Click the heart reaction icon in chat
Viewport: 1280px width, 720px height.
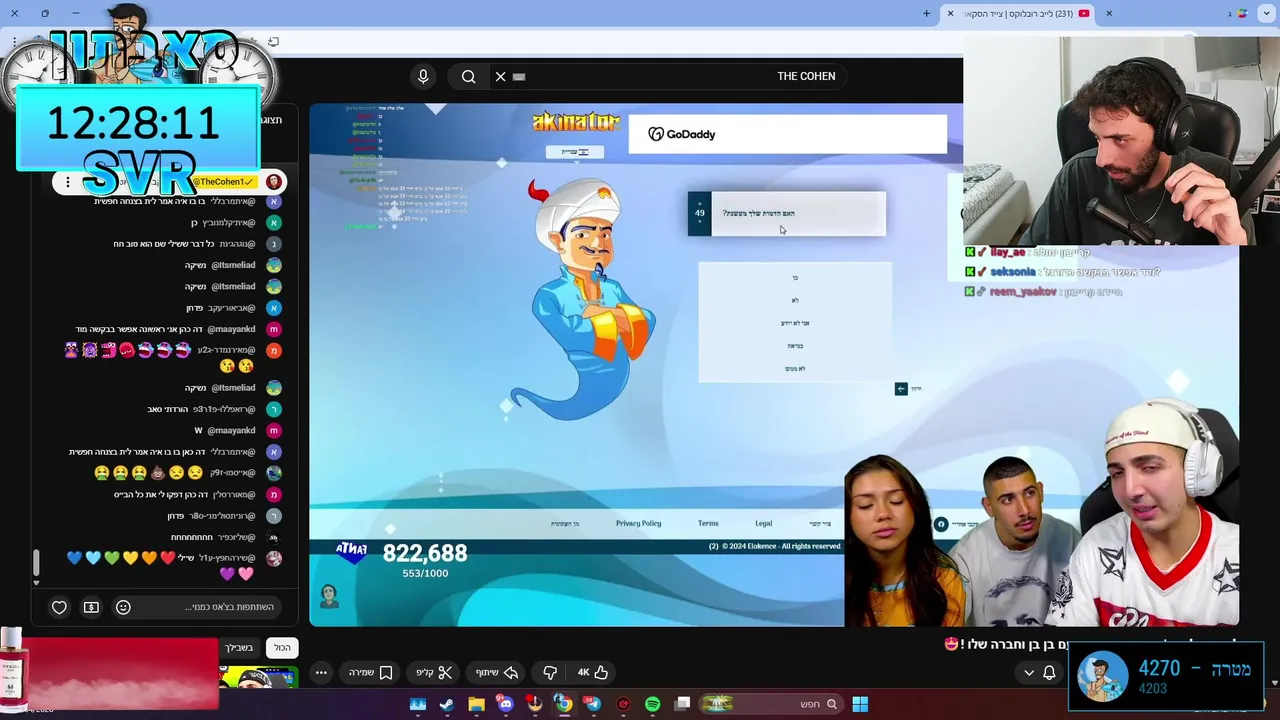pyautogui.click(x=59, y=607)
